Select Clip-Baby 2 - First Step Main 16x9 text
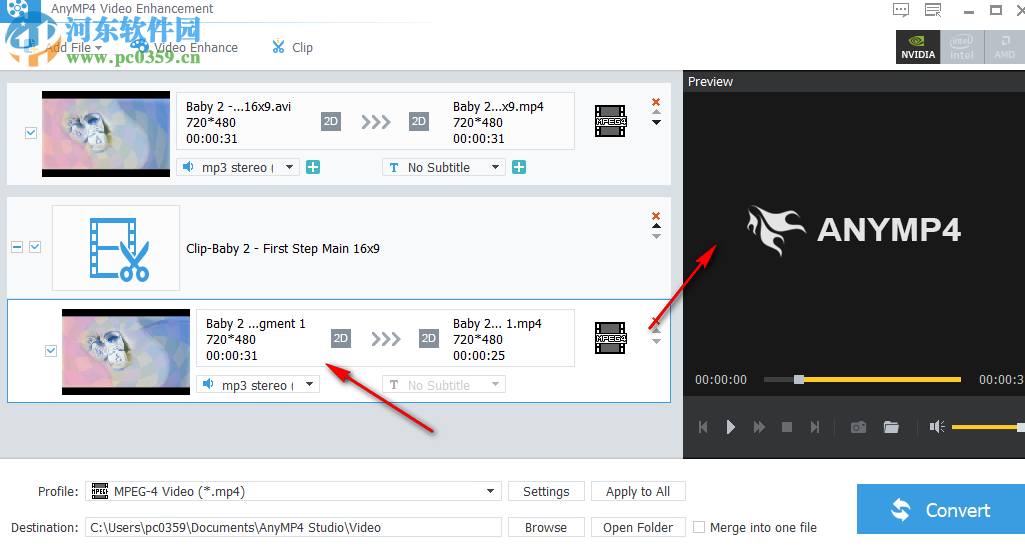The width and height of the screenshot is (1025, 558). tap(283, 248)
